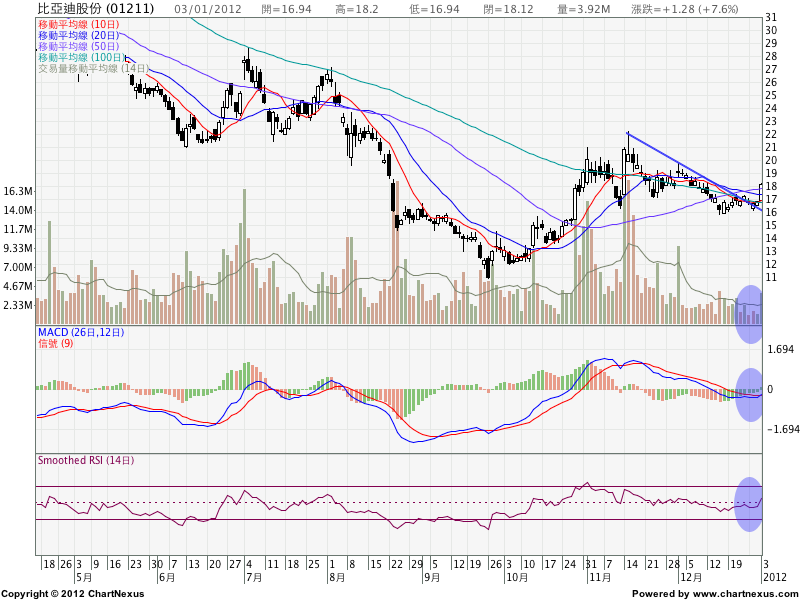This screenshot has height=600, width=800.
Task: Click the 5月 month label
Action: pos(84,578)
